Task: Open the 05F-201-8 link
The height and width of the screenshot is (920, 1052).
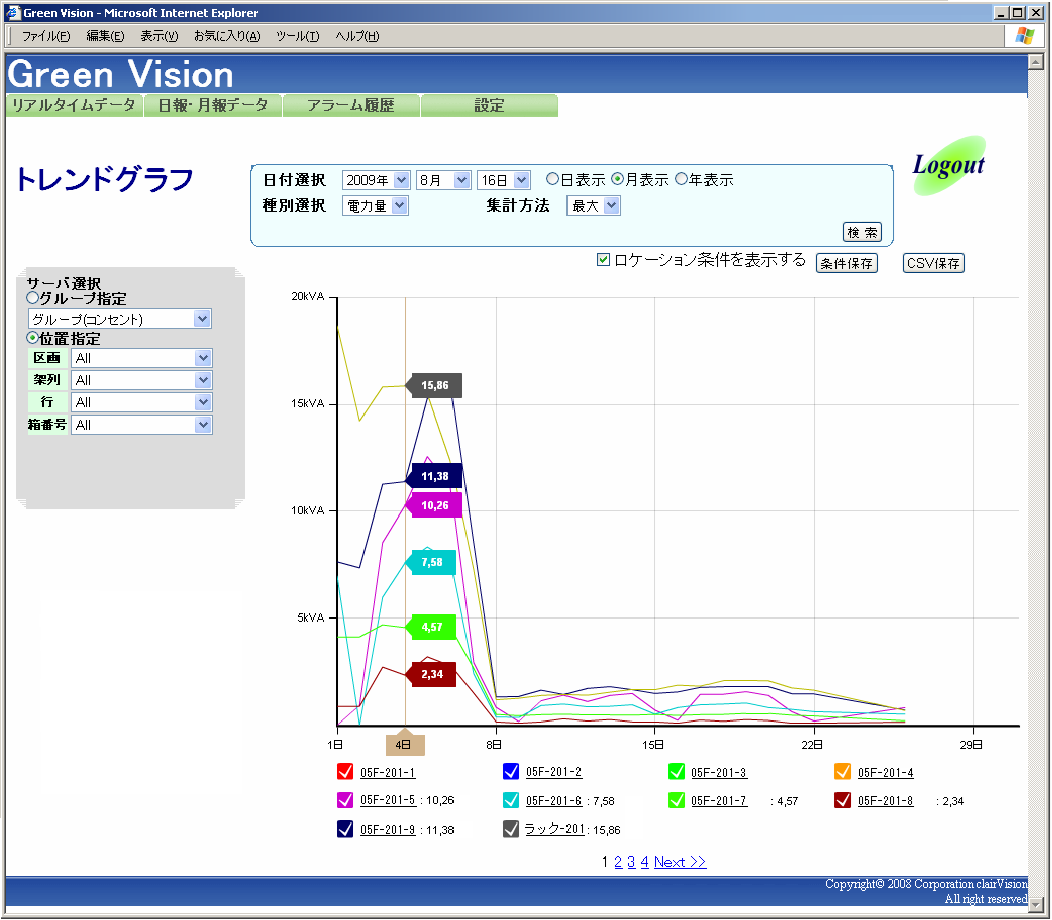Action: (886, 801)
